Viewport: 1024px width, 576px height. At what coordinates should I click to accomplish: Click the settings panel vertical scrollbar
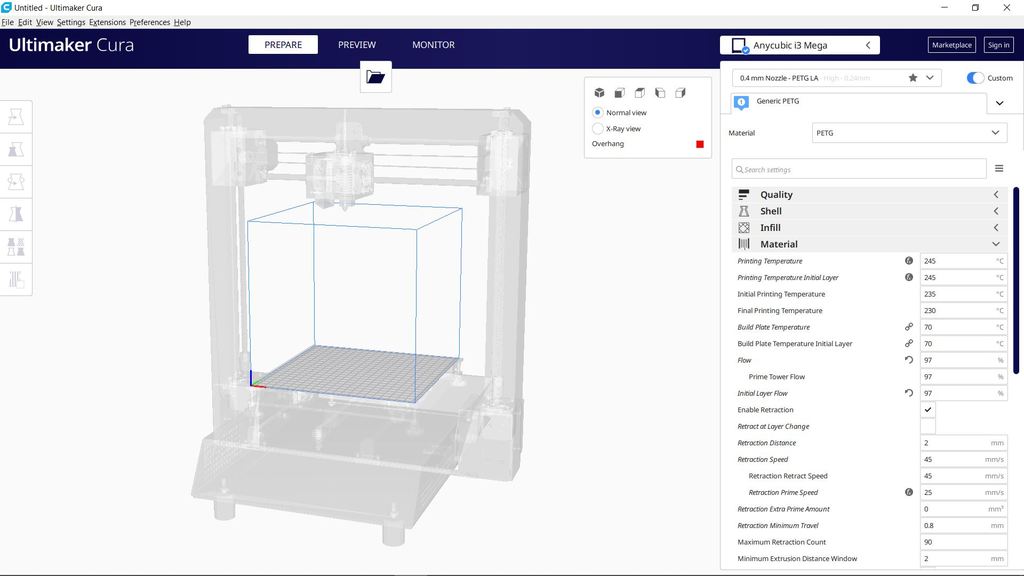[x=1016, y=281]
